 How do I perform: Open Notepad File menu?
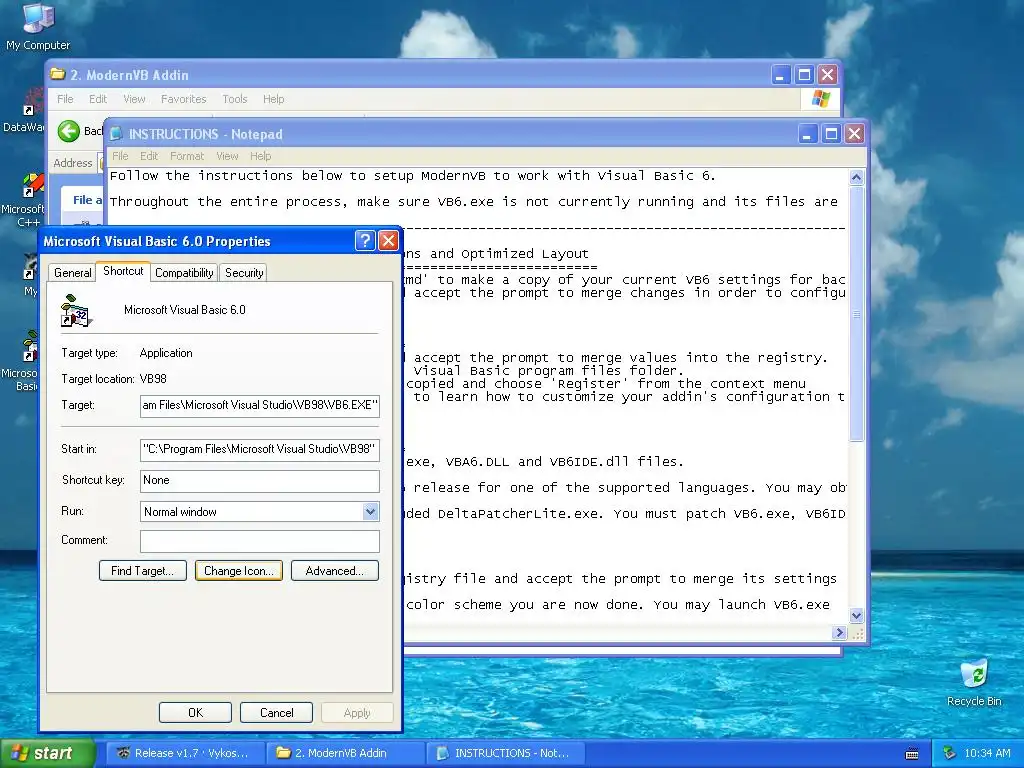(120, 156)
